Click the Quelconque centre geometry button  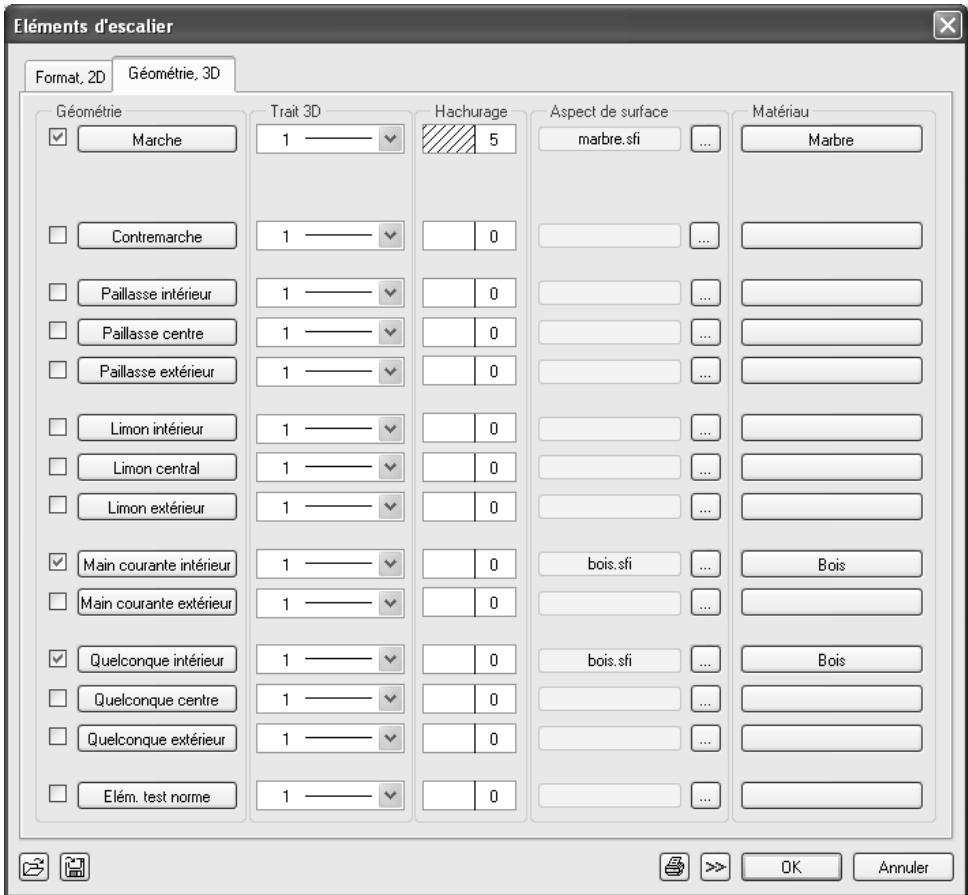click(157, 699)
